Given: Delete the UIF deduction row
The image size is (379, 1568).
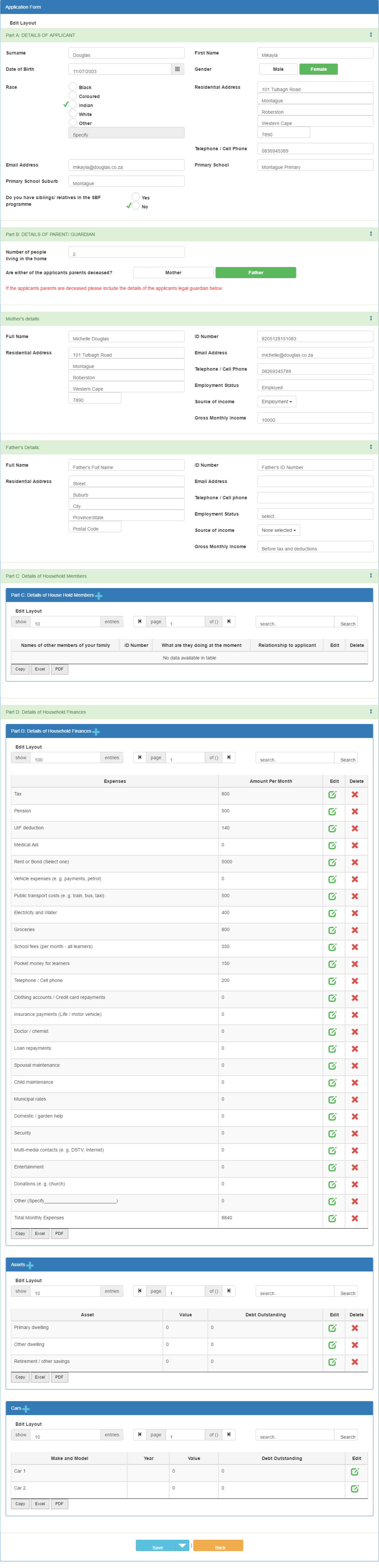Looking at the screenshot, I should tap(355, 828).
